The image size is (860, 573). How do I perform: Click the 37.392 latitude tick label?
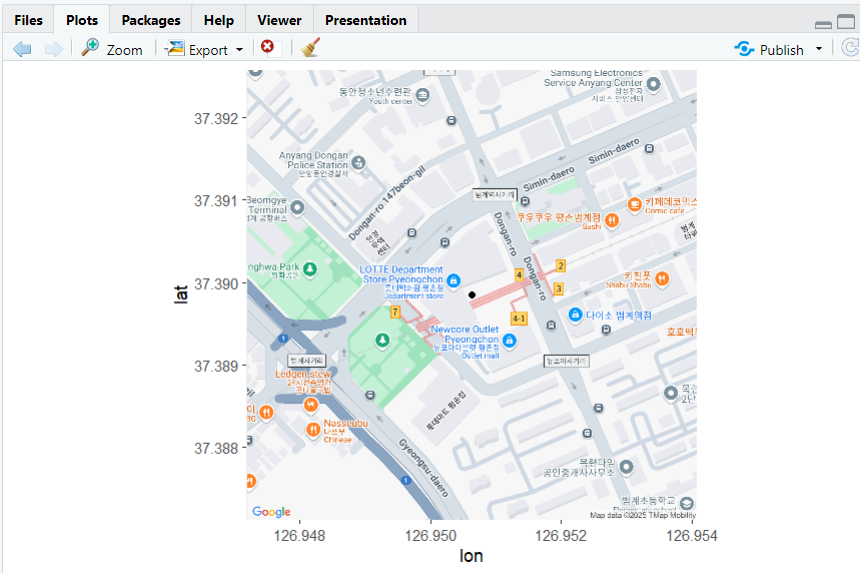(216, 118)
